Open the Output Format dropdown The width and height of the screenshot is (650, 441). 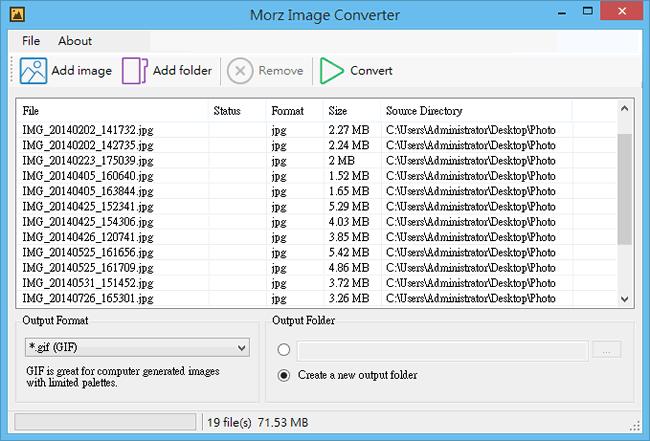point(136,347)
